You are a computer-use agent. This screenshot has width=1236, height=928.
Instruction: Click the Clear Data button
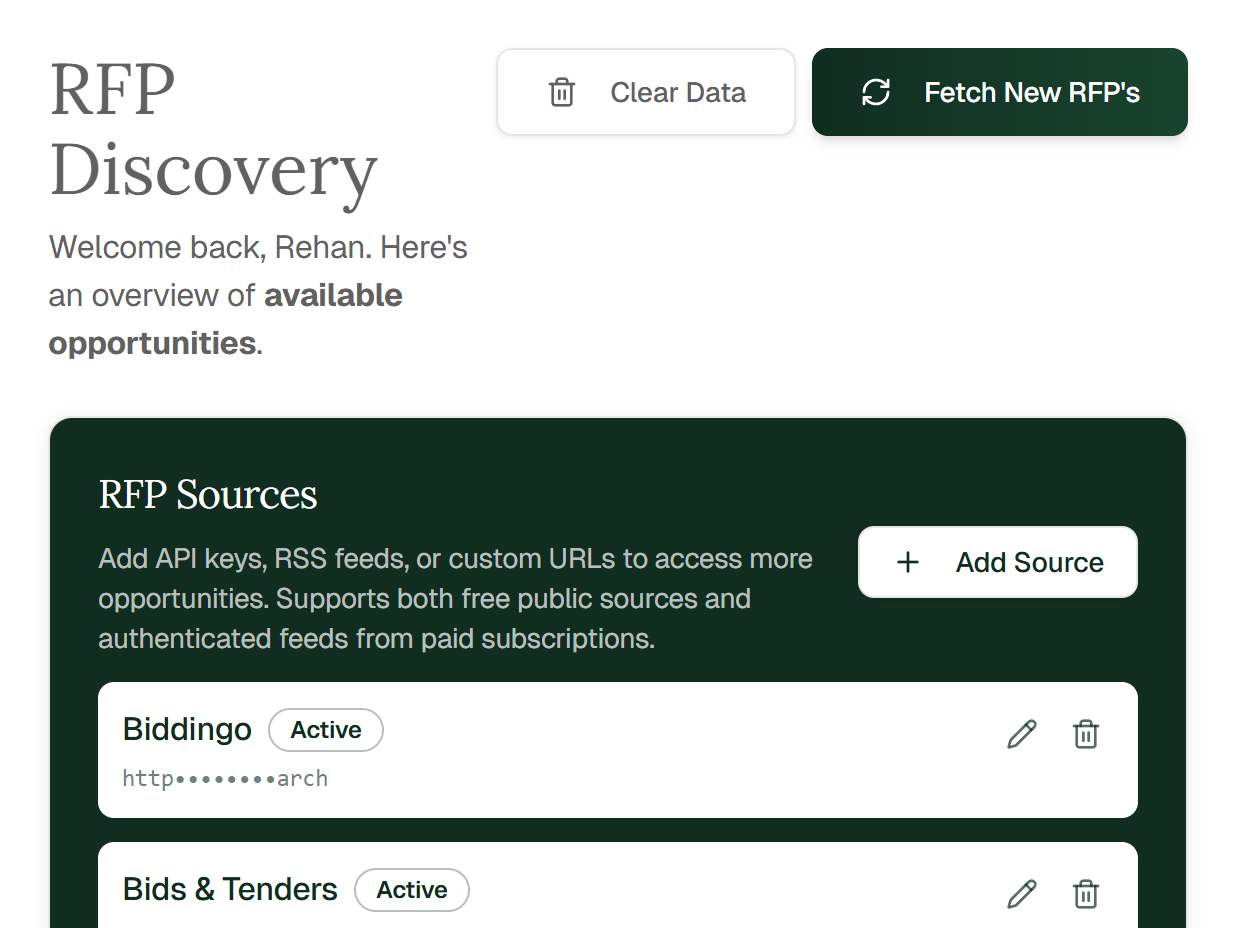(x=646, y=92)
